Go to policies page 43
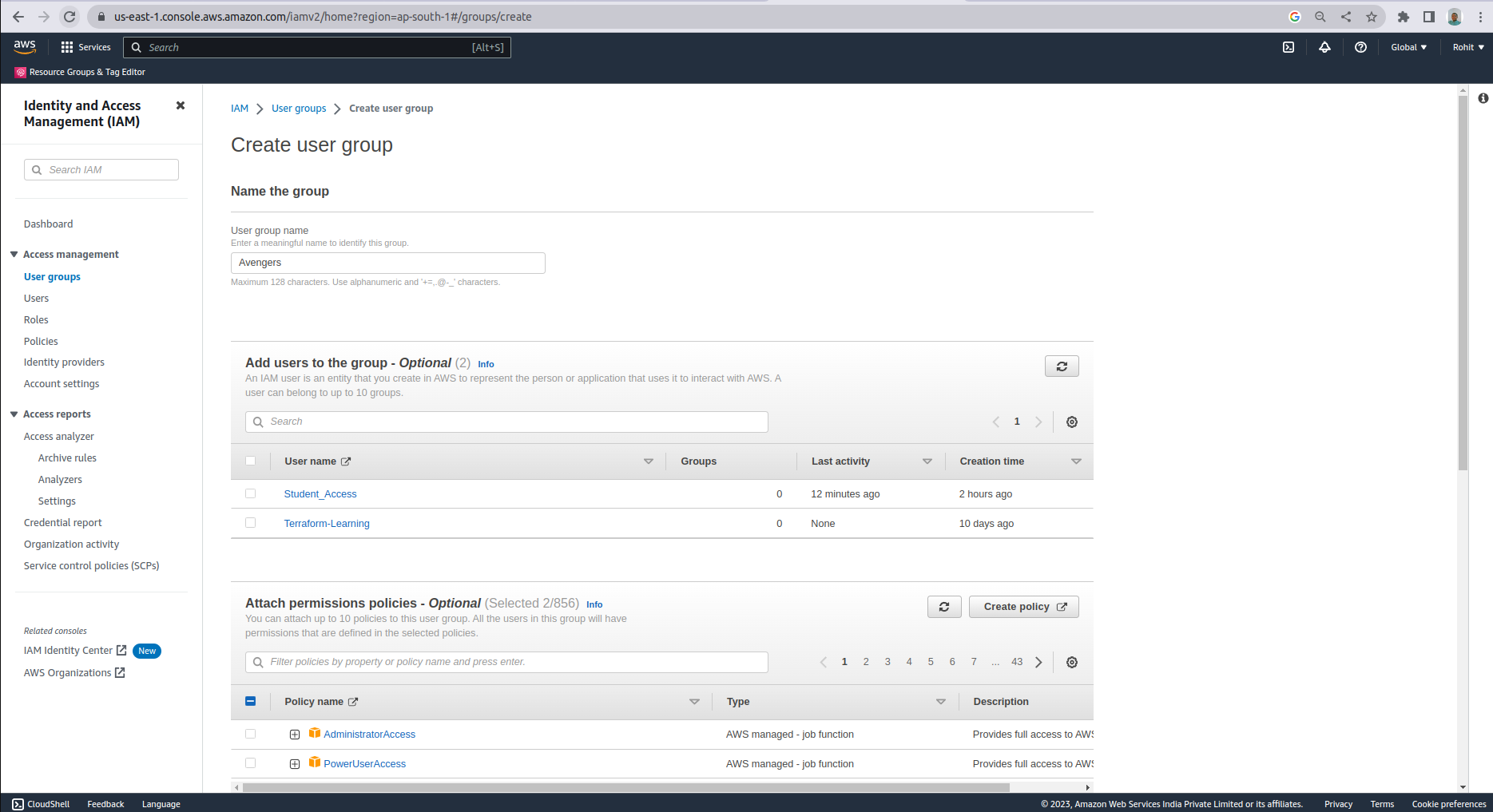Viewport: 1493px width, 812px height. point(1017,662)
